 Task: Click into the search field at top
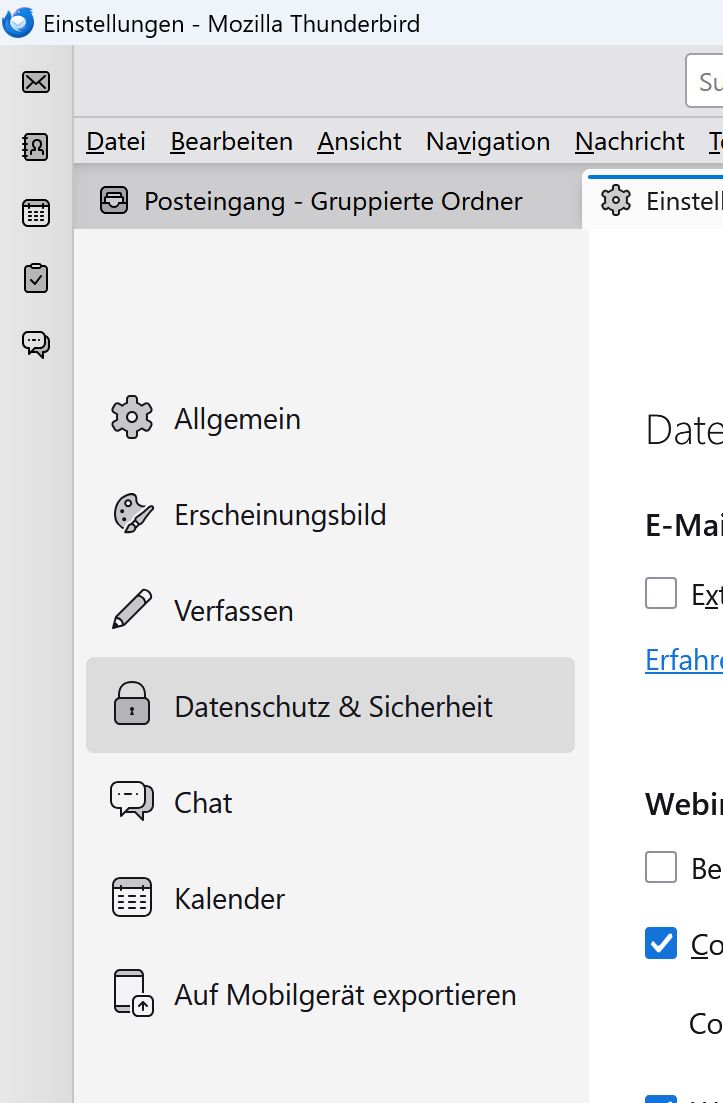coord(707,81)
